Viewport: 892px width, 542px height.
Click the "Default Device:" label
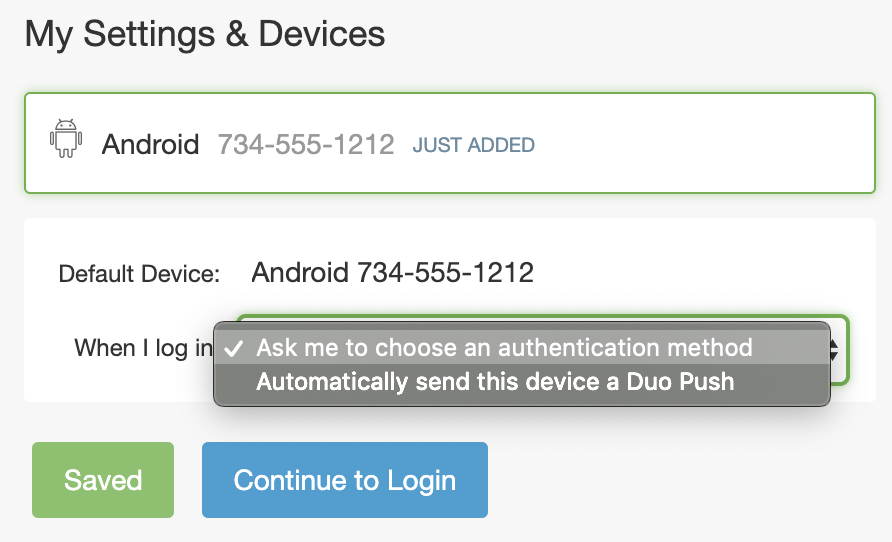(x=139, y=274)
